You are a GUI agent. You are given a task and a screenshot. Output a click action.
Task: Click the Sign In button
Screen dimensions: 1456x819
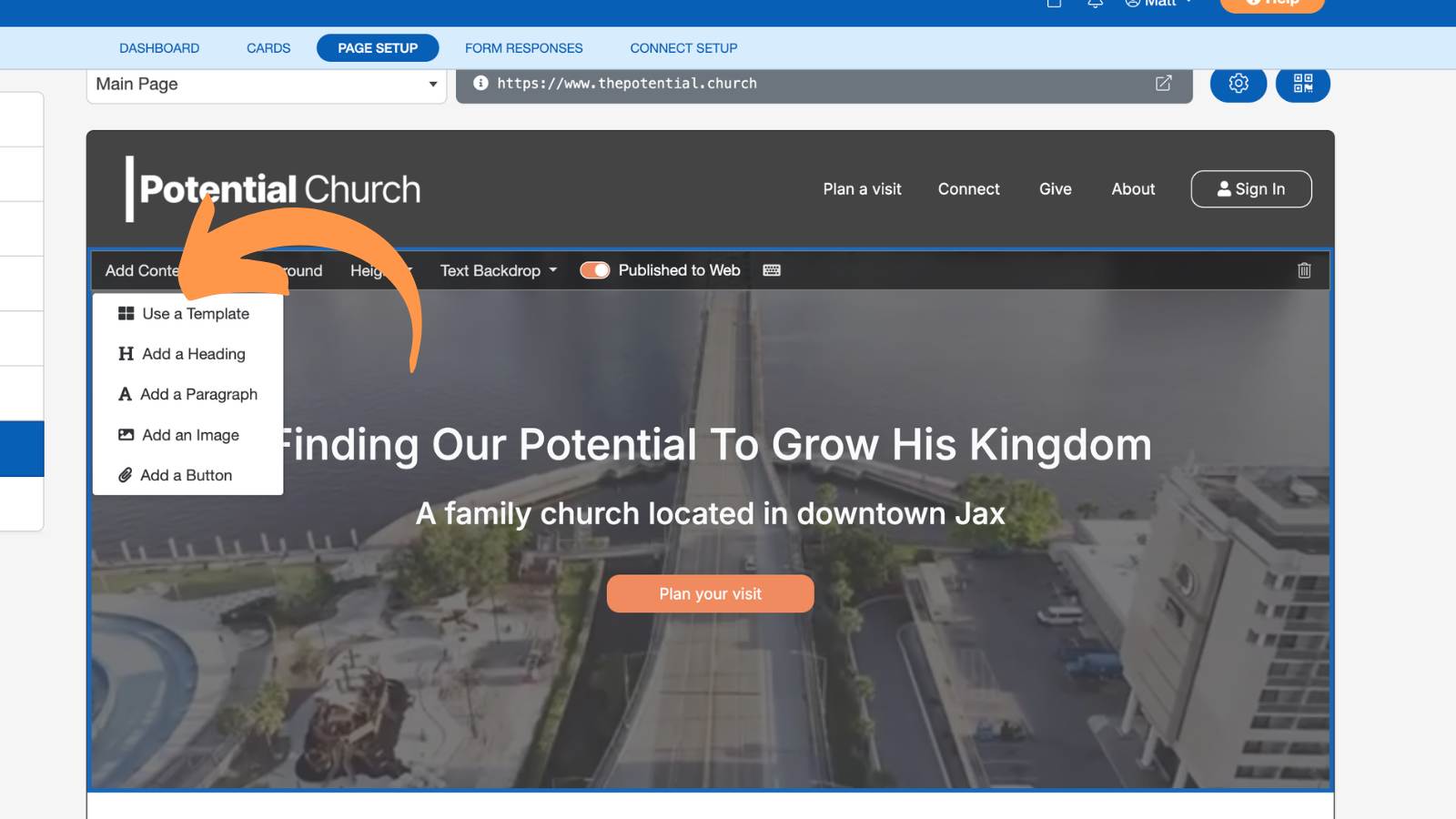[1251, 189]
